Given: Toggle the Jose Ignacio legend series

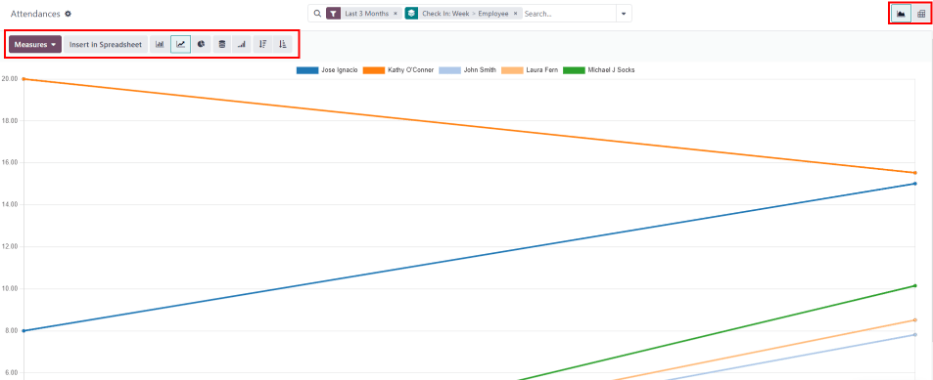Looking at the screenshot, I should 327,70.
